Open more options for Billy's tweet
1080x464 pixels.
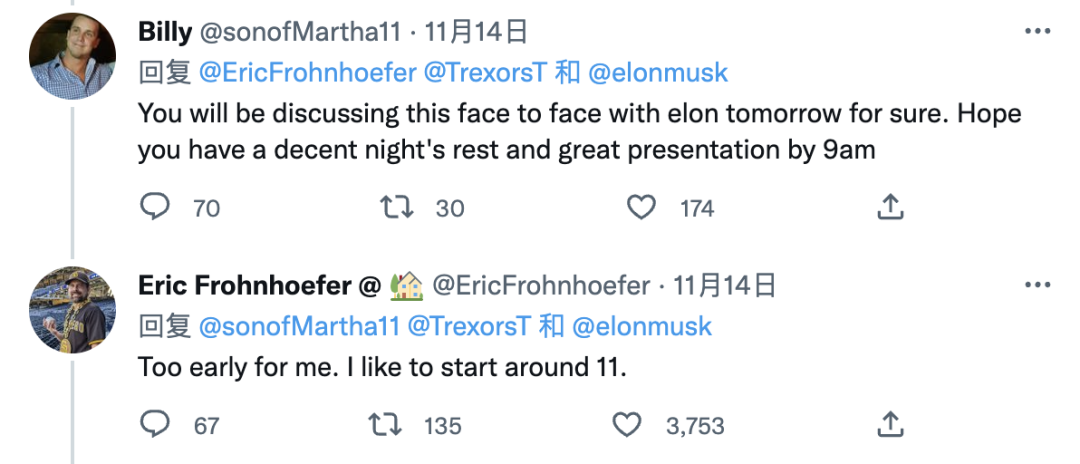point(1037,32)
